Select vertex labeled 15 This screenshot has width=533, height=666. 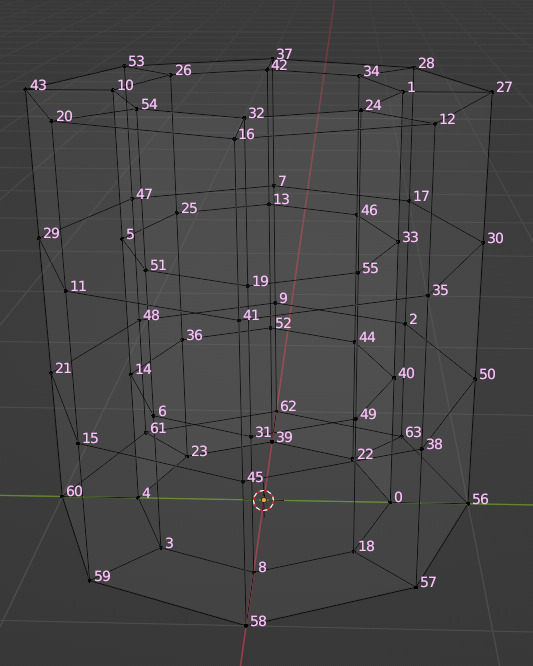tap(78, 443)
